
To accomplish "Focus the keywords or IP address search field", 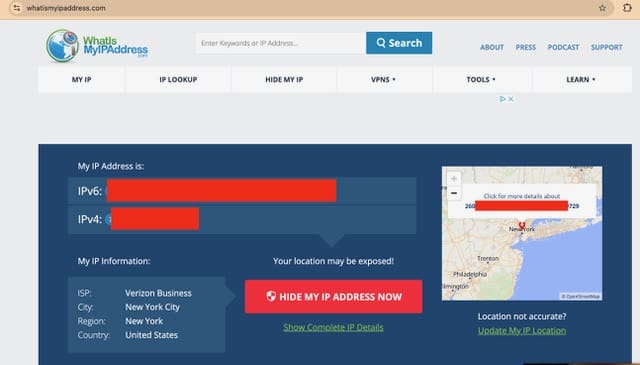I will 281,43.
